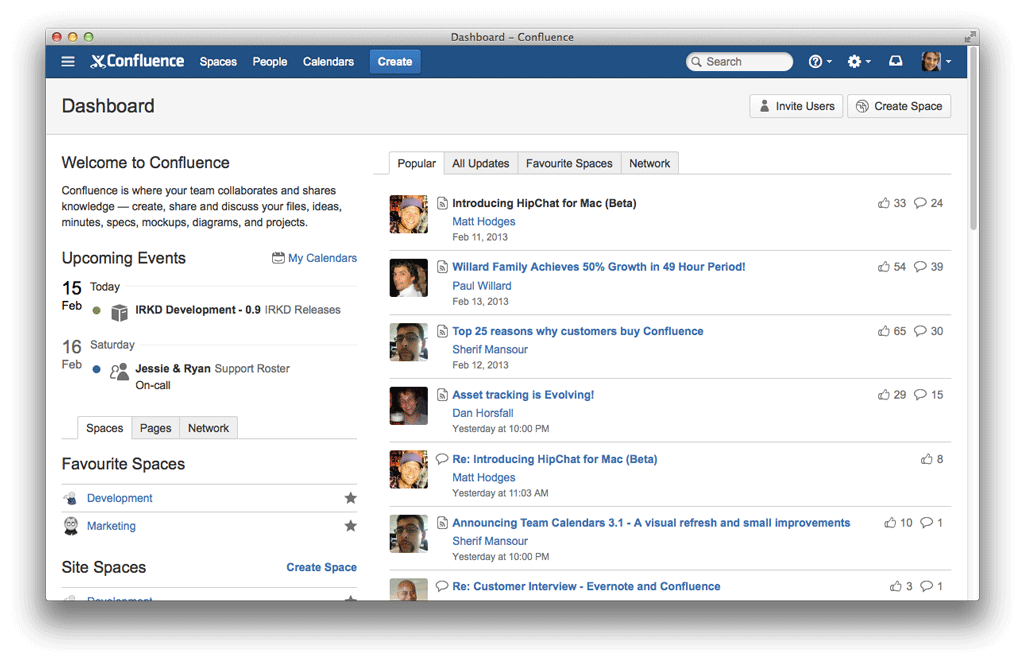
Task: Click the IRKD Development event box icon
Action: coord(119,312)
